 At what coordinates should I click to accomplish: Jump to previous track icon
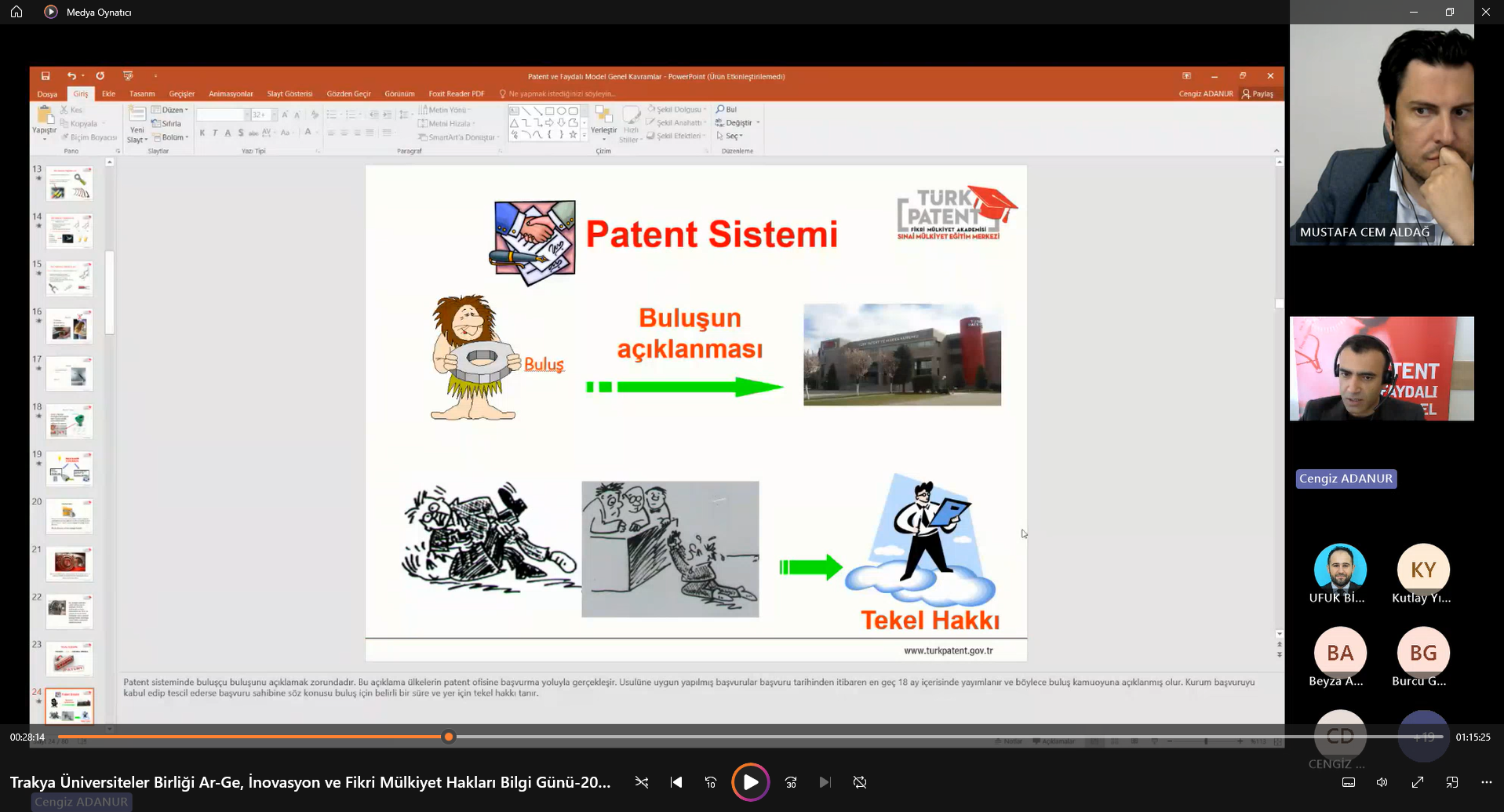click(x=676, y=782)
